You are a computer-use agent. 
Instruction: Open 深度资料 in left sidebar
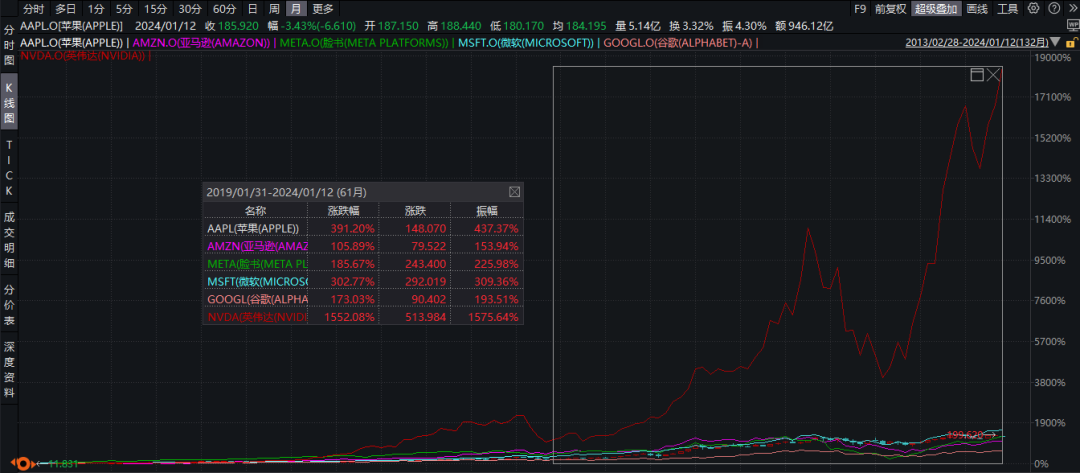pyautogui.click(x=9, y=369)
